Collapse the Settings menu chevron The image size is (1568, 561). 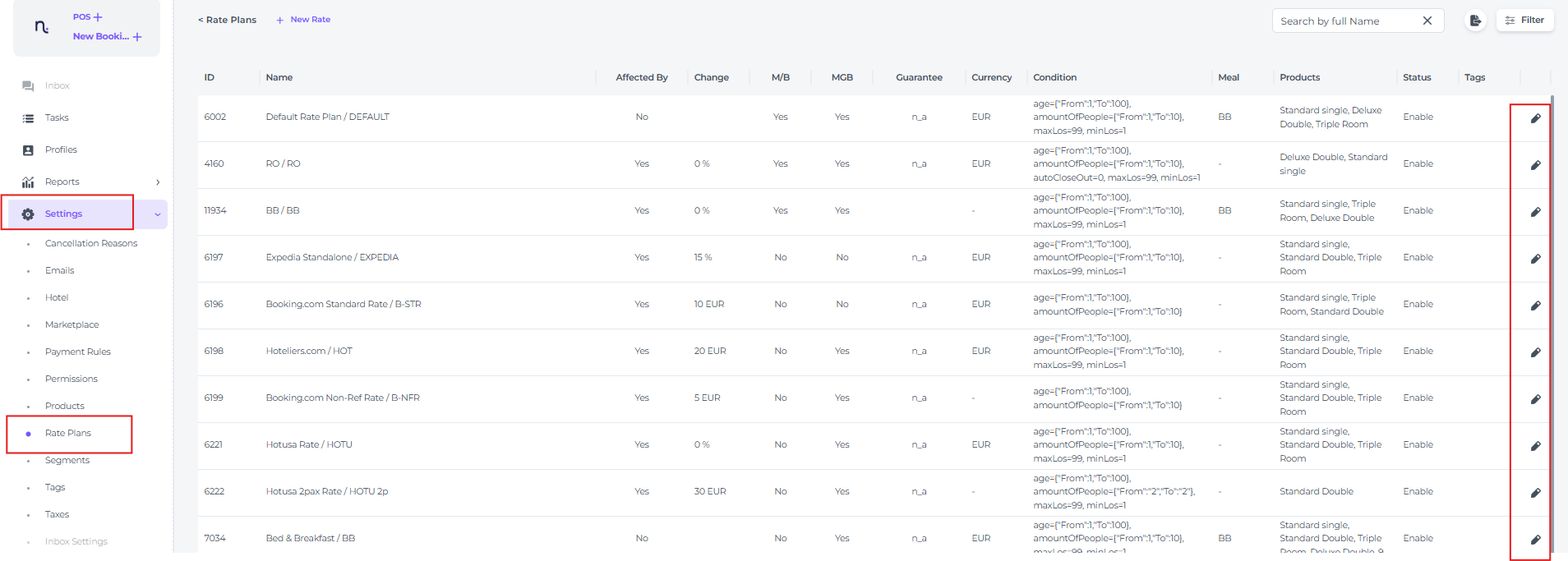[x=158, y=214]
